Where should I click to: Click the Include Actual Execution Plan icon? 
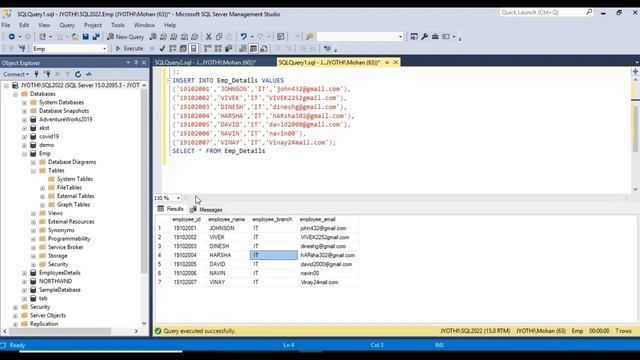pos(208,49)
